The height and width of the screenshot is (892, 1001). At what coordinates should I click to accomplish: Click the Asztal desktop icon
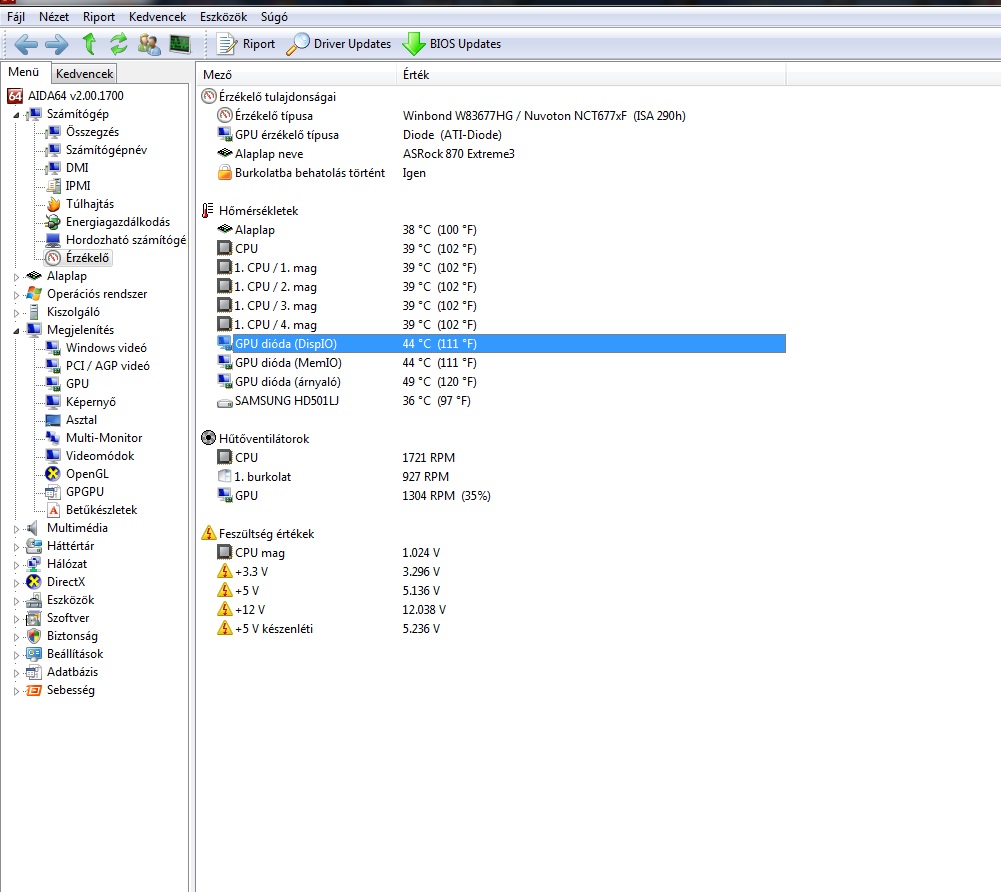[53, 420]
